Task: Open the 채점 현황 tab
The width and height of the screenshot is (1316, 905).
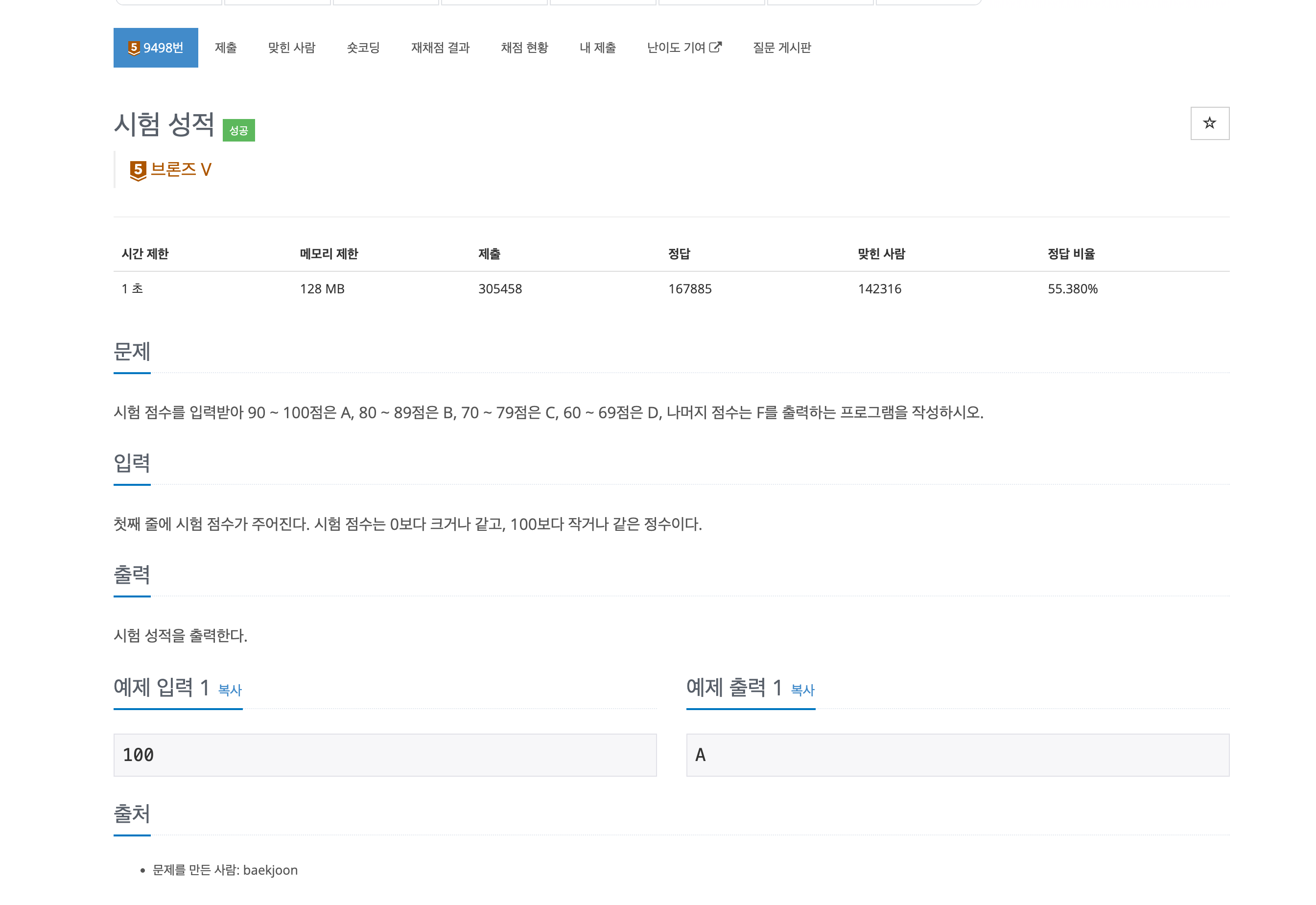Action: (x=524, y=48)
